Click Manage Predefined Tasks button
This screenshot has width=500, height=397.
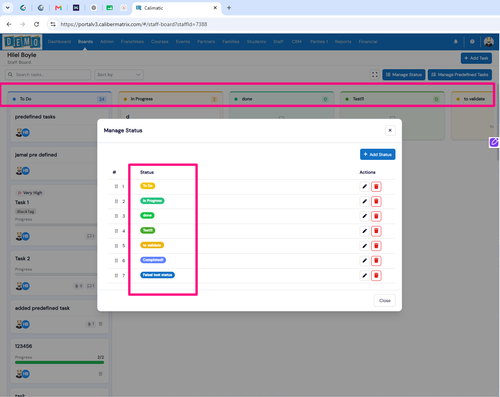(x=460, y=75)
